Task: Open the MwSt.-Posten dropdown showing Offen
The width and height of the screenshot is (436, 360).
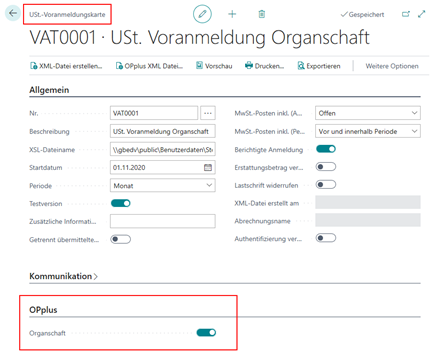Action: pyautogui.click(x=368, y=113)
